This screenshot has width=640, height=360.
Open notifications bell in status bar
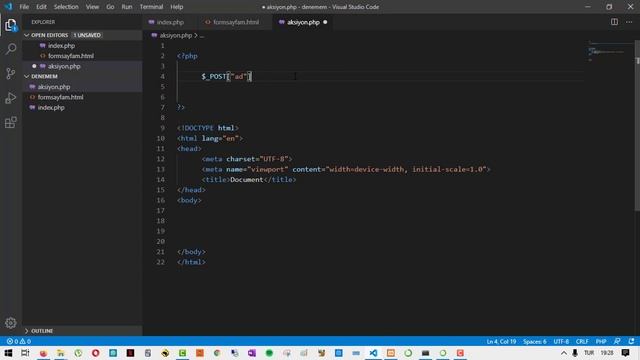click(x=631, y=341)
